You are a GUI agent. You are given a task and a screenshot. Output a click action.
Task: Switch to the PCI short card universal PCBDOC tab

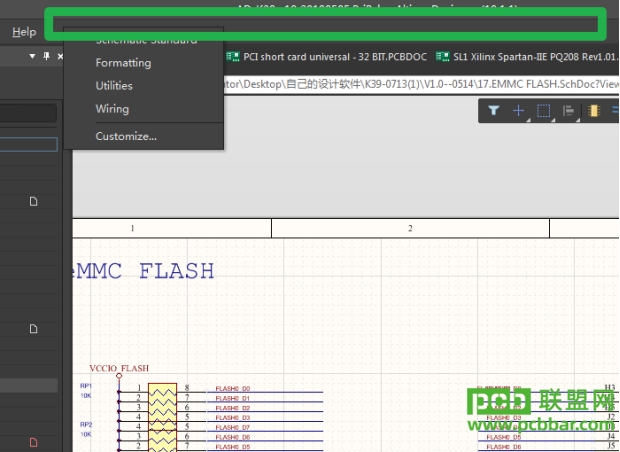[327, 57]
